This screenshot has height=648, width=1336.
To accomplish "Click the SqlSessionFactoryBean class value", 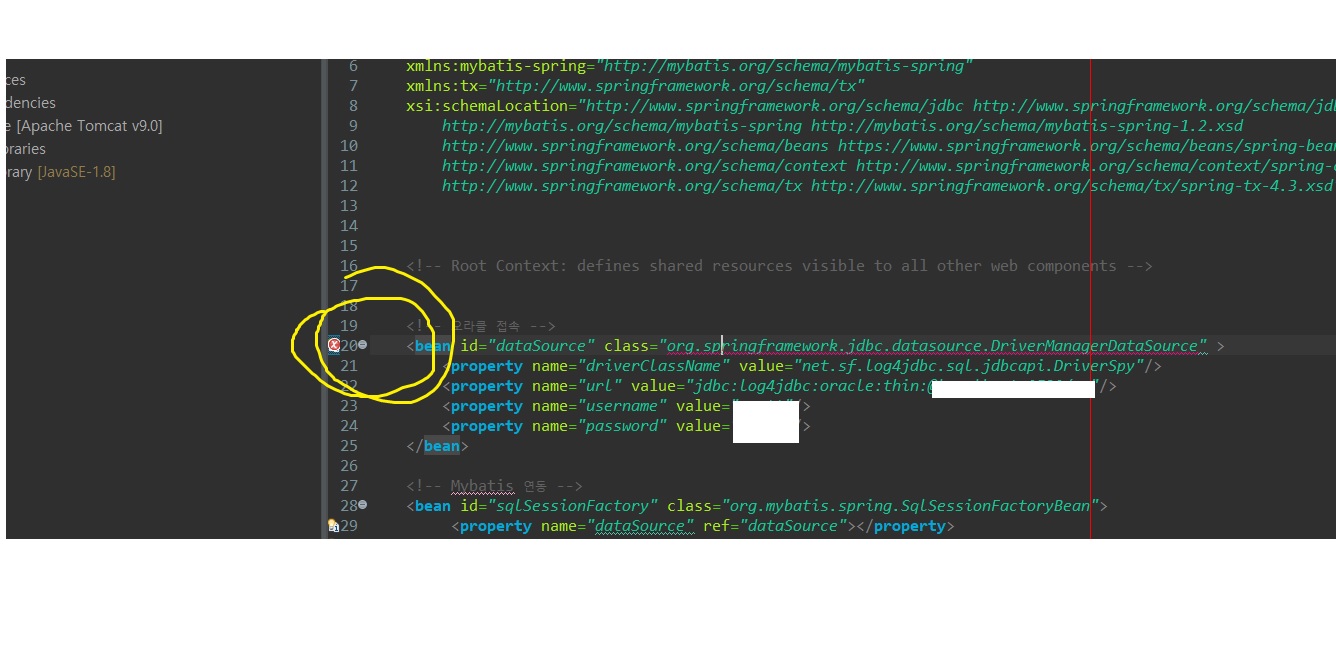I will (x=909, y=506).
